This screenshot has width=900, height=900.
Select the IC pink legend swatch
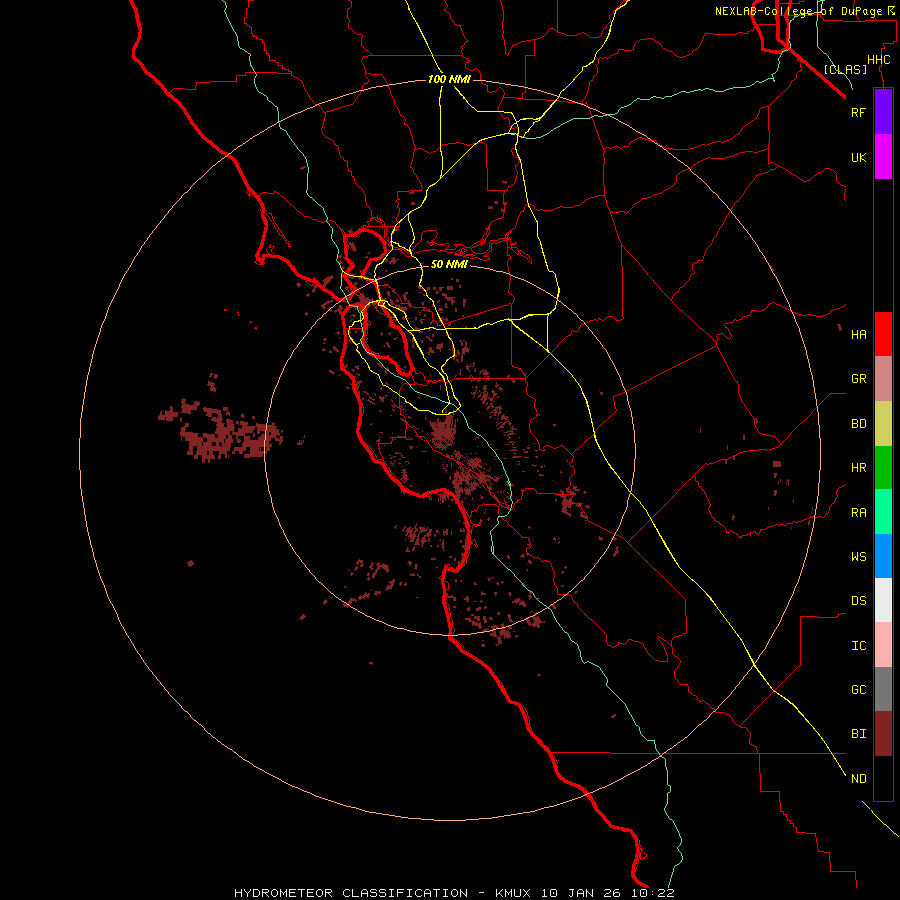(883, 645)
